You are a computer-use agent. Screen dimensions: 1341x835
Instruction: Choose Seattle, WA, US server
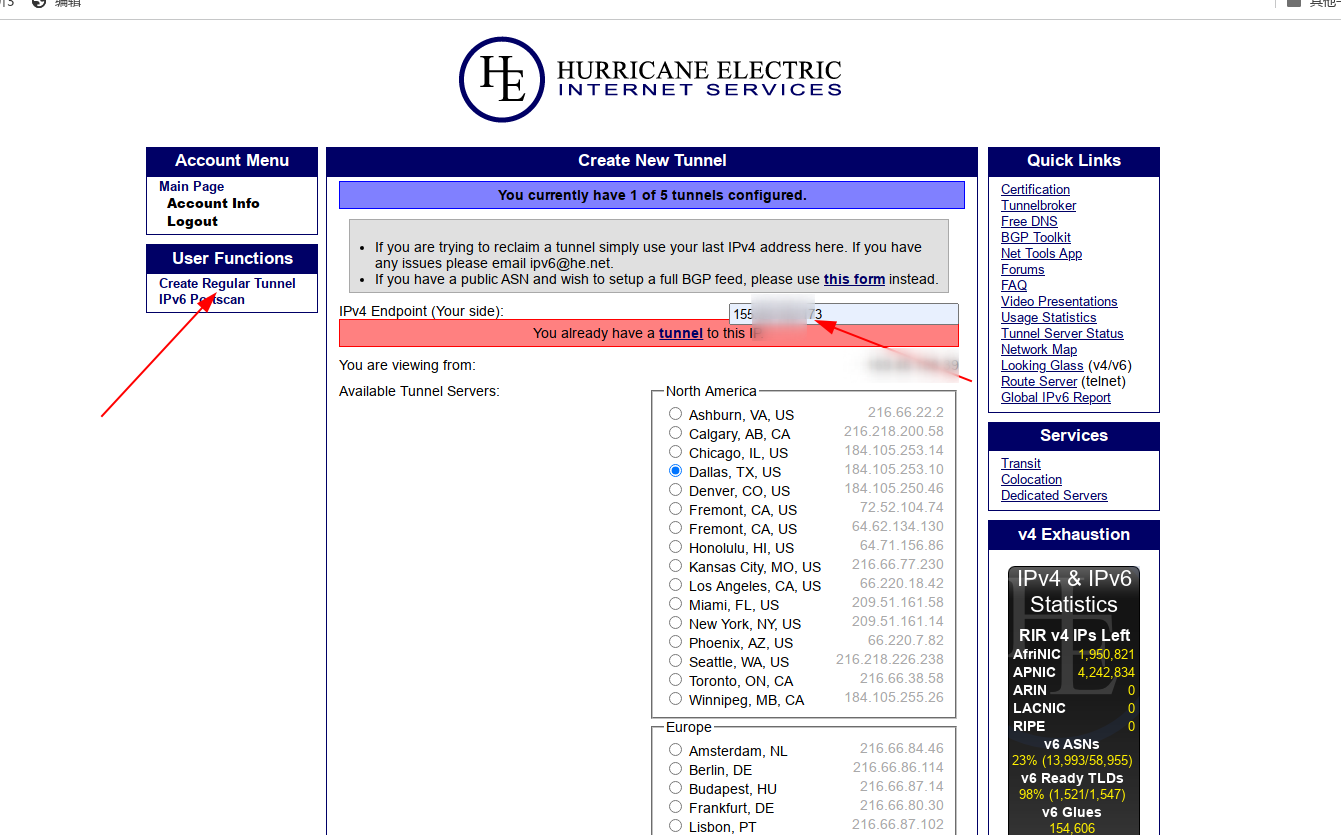(676, 661)
